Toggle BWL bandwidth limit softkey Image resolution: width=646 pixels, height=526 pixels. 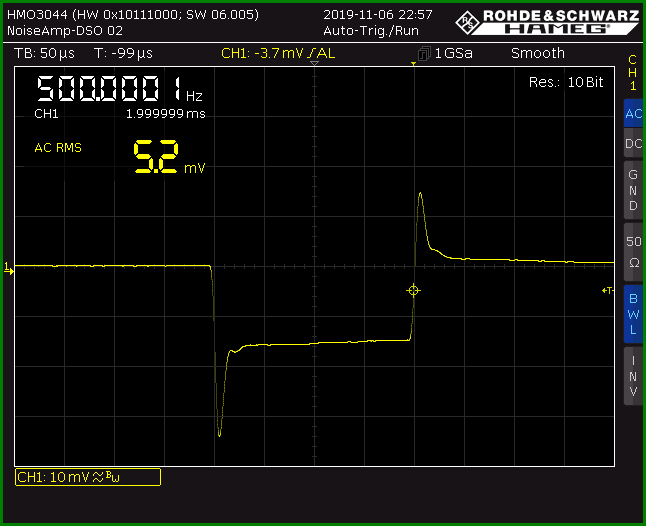[633, 314]
